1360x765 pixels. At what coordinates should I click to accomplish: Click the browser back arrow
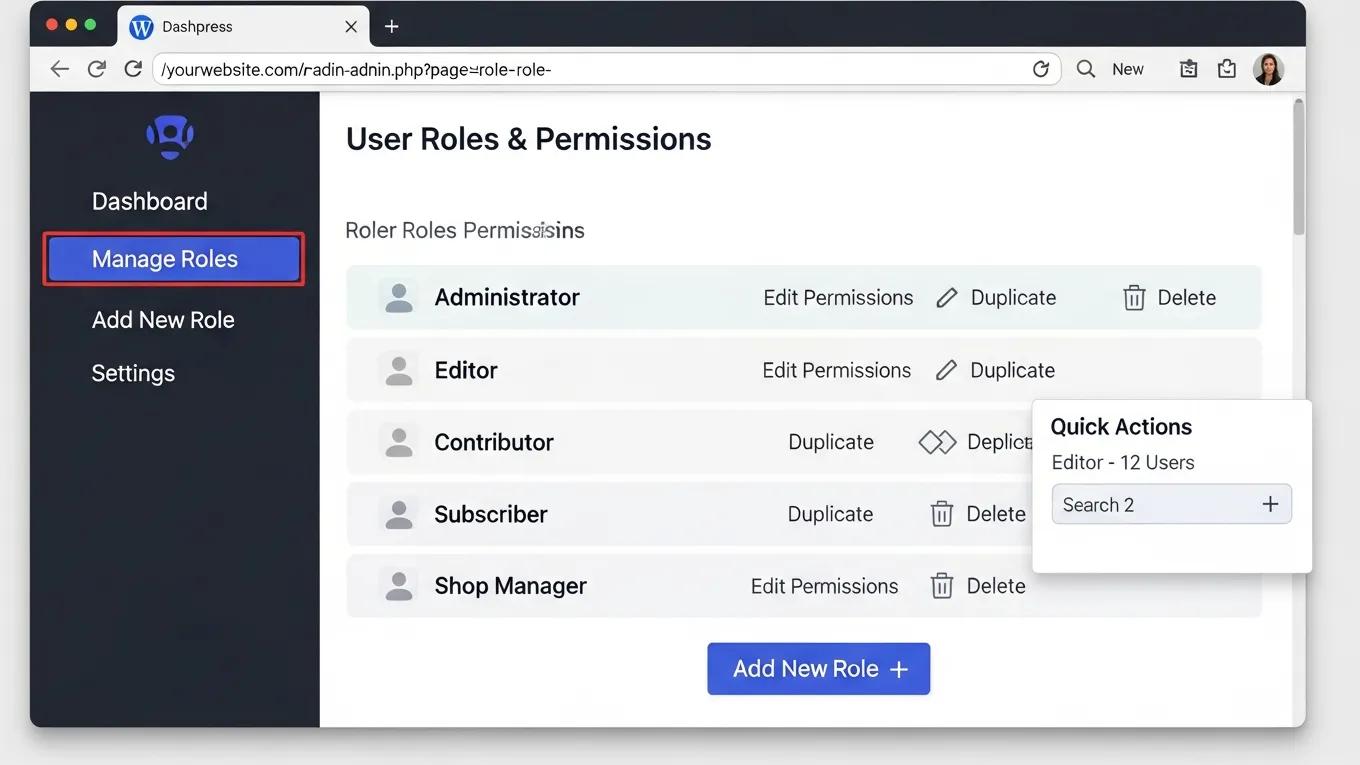click(60, 69)
